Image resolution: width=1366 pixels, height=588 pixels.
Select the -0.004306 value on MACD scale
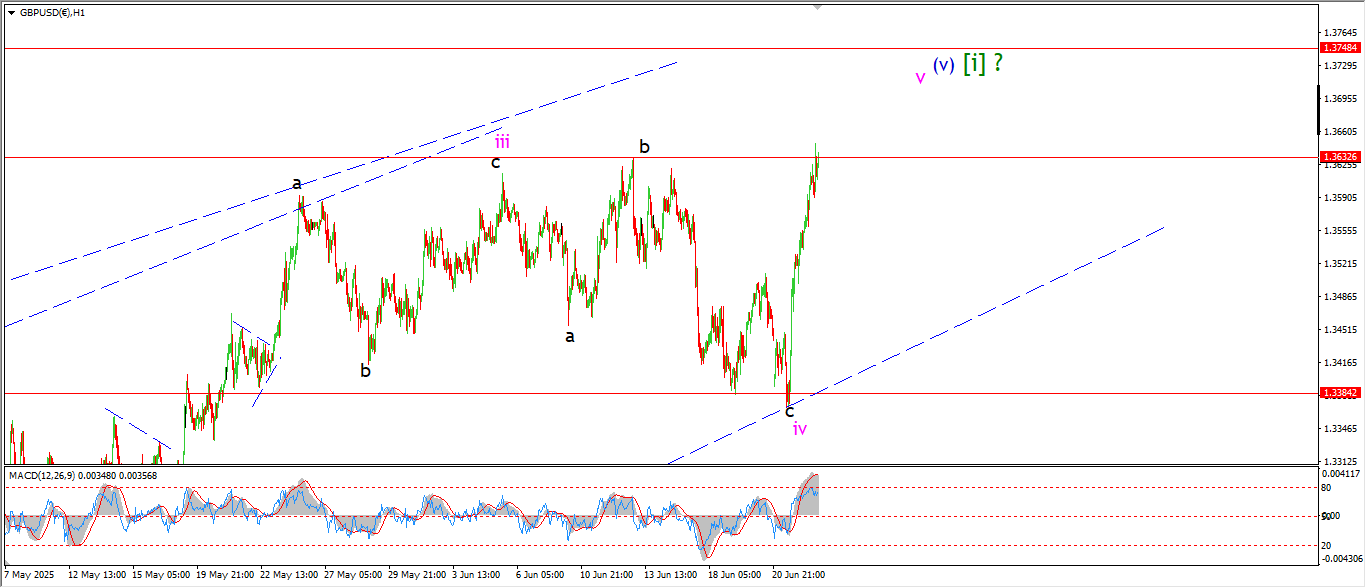tap(1340, 558)
